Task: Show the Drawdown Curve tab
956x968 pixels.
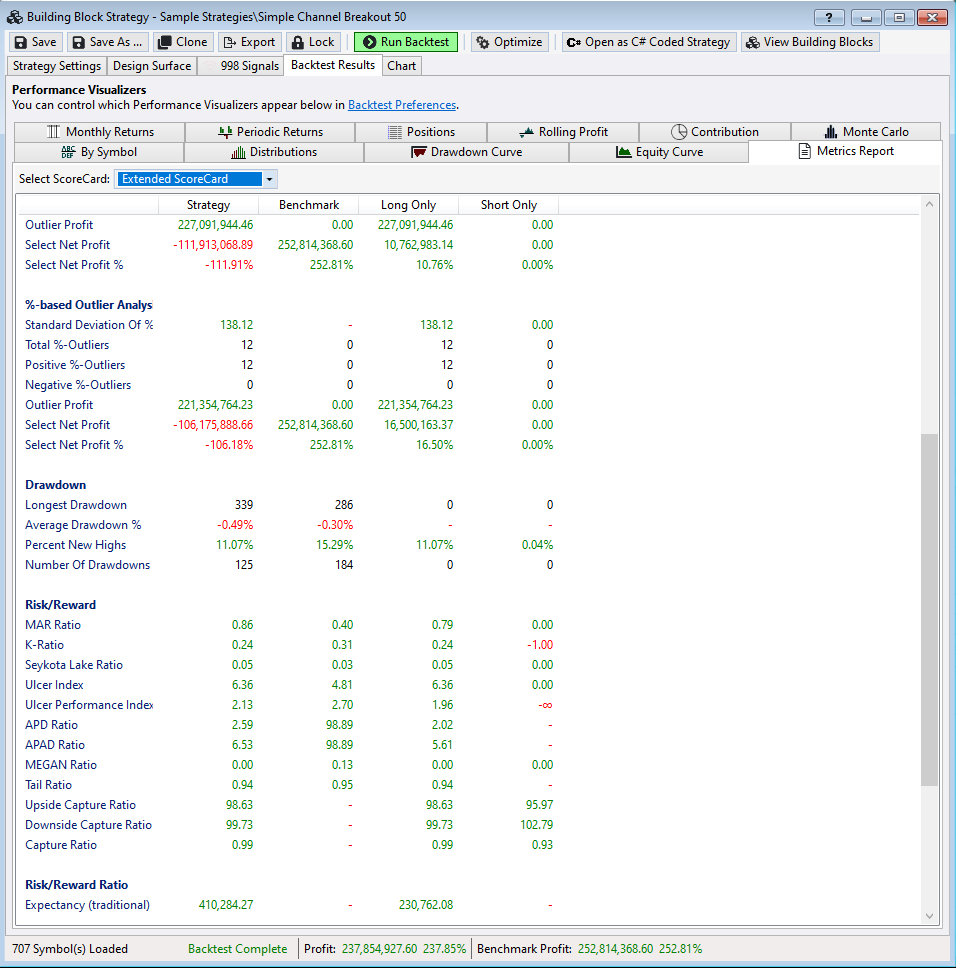Action: pyautogui.click(x=466, y=152)
